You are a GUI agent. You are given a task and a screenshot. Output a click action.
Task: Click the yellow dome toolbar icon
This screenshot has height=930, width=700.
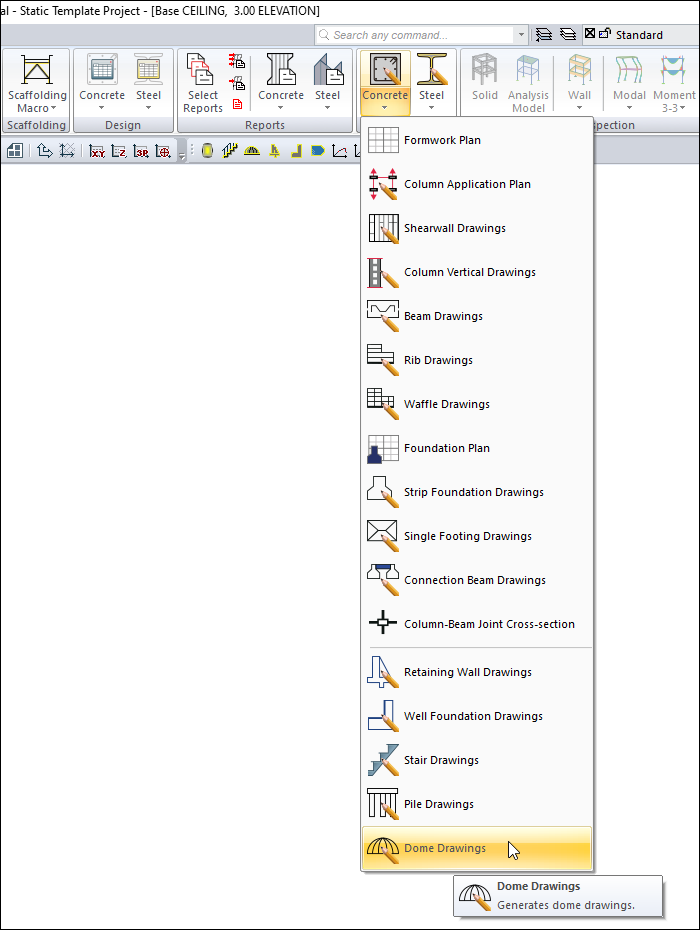click(252, 151)
